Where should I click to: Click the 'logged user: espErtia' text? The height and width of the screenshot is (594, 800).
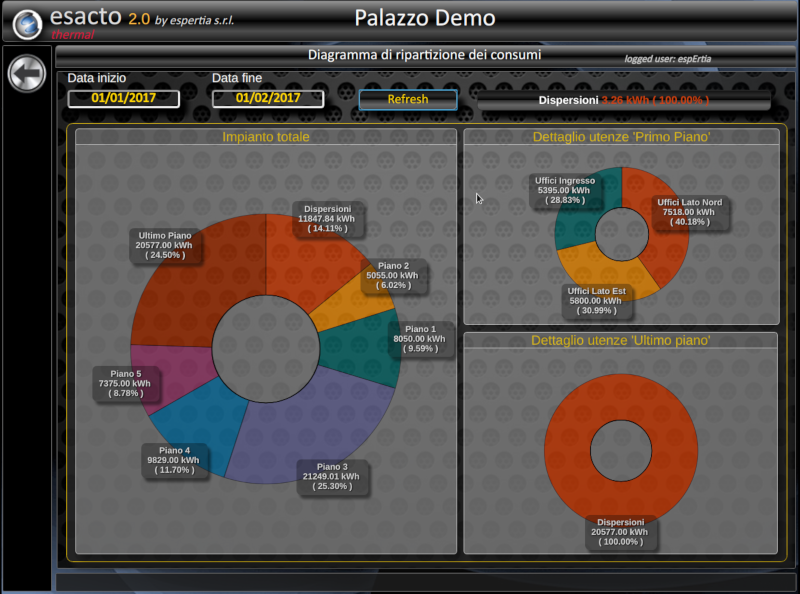pos(668,59)
